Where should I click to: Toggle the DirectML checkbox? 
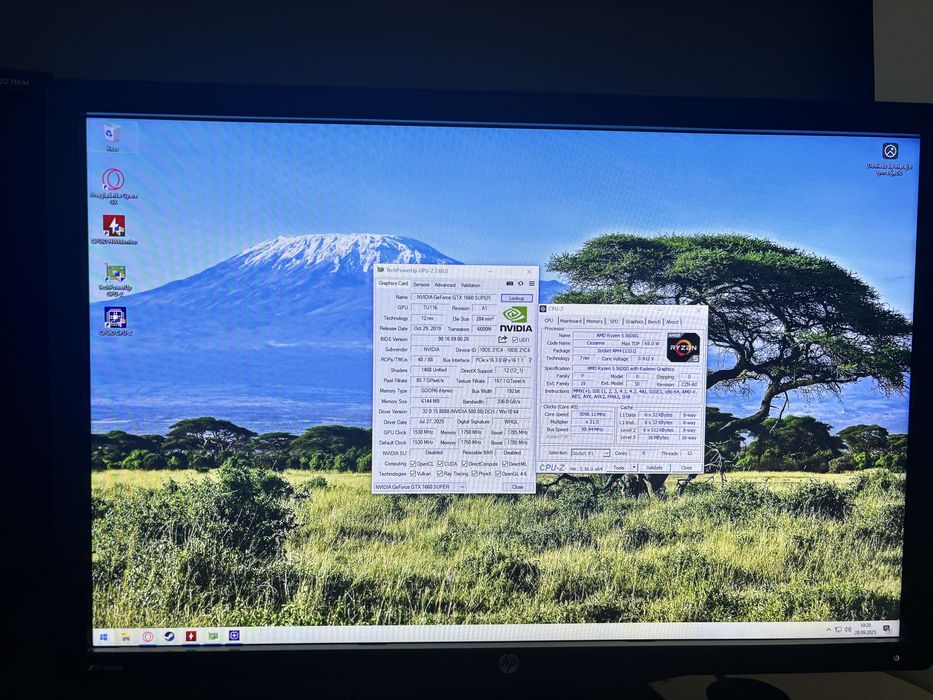(505, 464)
